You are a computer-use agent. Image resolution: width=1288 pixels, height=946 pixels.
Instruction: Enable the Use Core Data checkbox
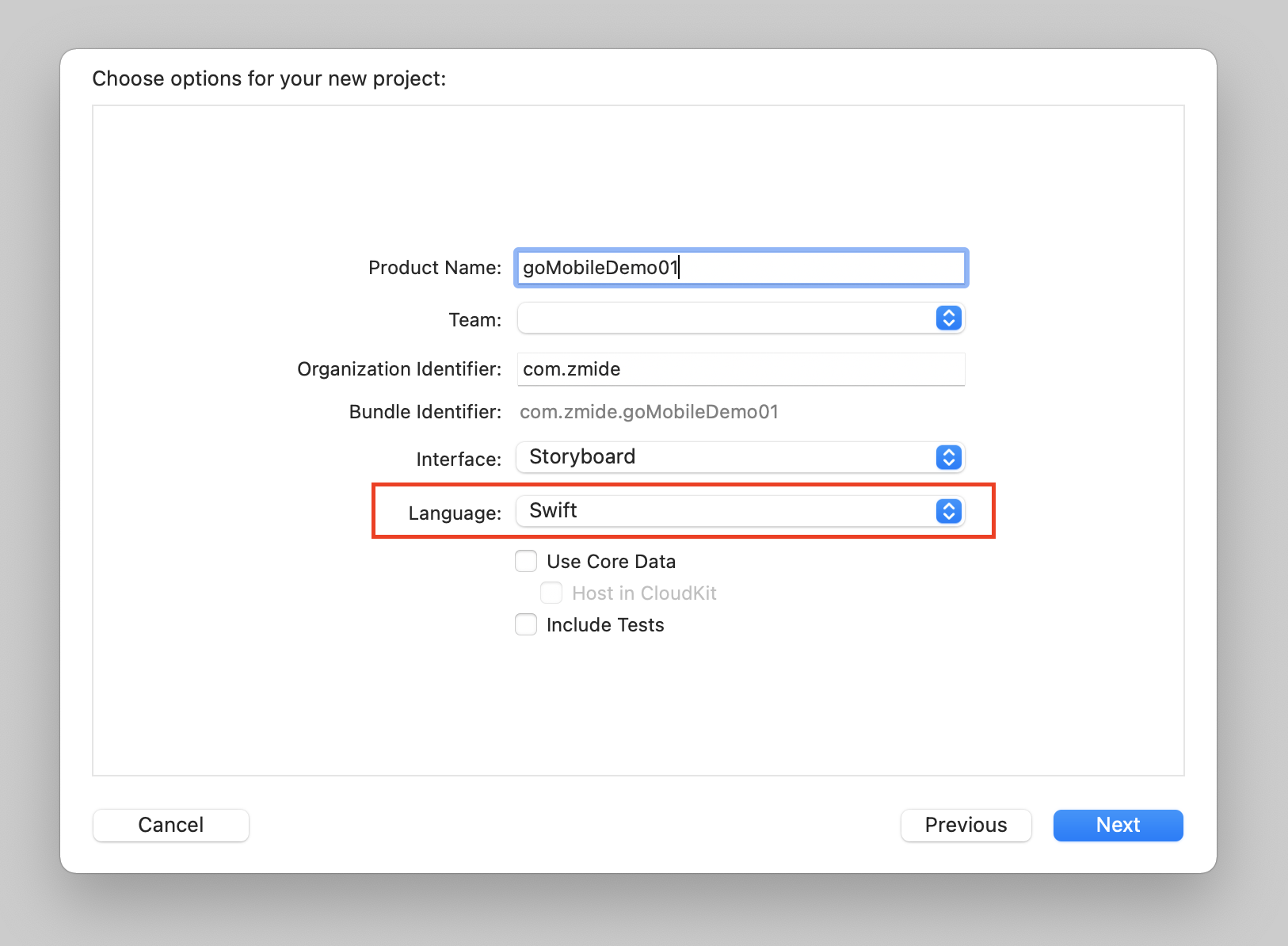tap(526, 562)
